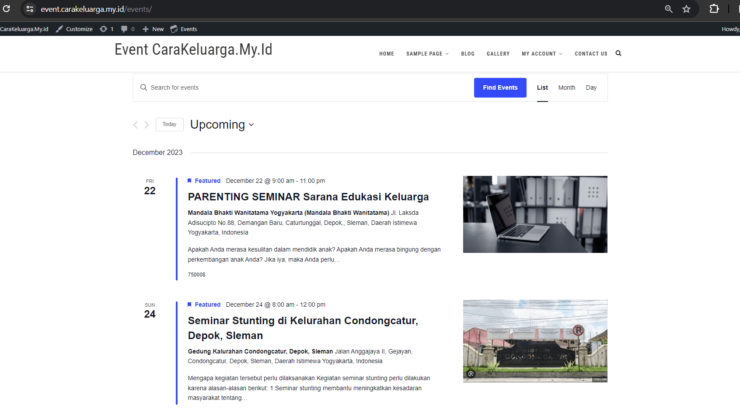Click 'Gedung Kalurahan Condongcatur, Depok, Sleman' venue text
This screenshot has height=420, width=740.
tap(260, 352)
